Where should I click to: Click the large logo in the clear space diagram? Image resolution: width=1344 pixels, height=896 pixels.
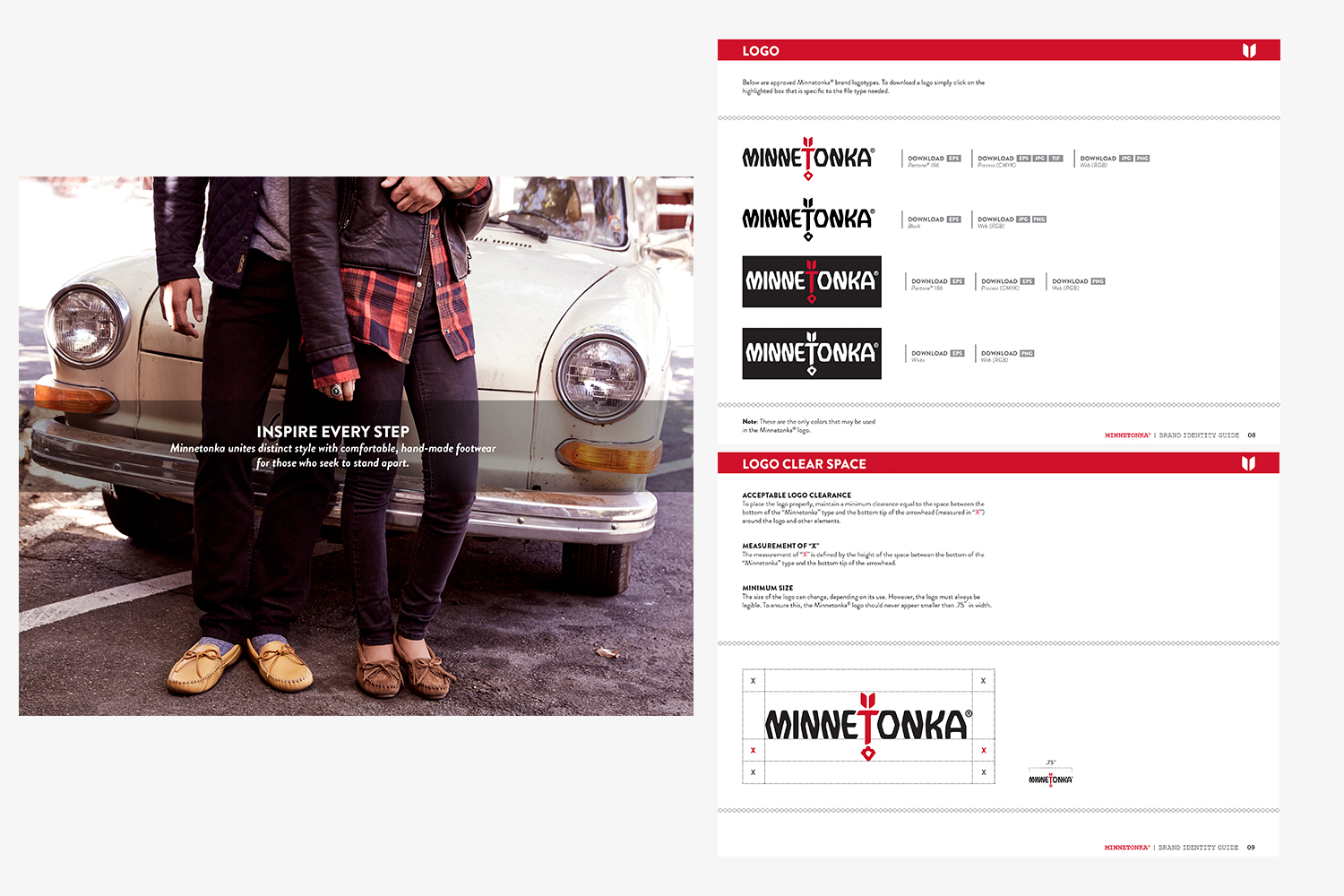coord(868,727)
